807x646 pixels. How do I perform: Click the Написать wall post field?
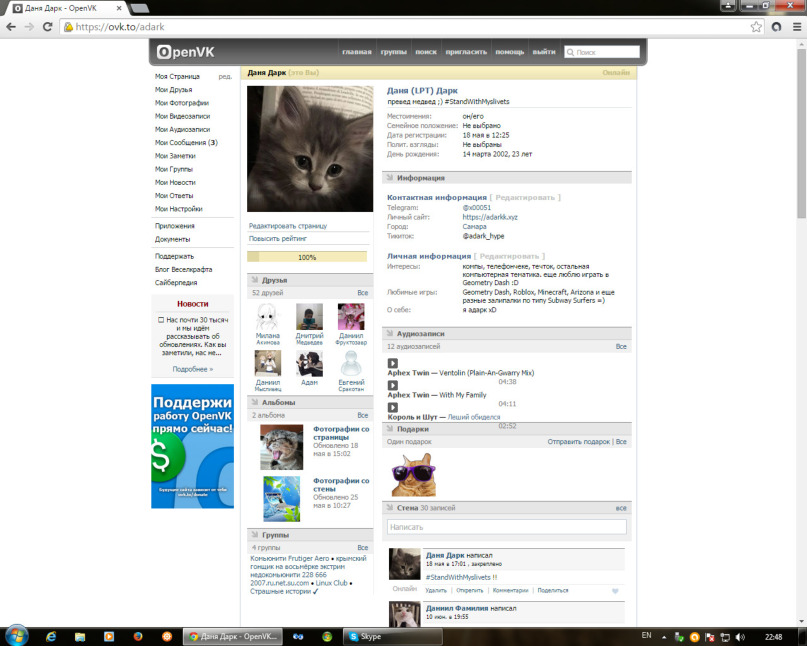click(x=507, y=527)
